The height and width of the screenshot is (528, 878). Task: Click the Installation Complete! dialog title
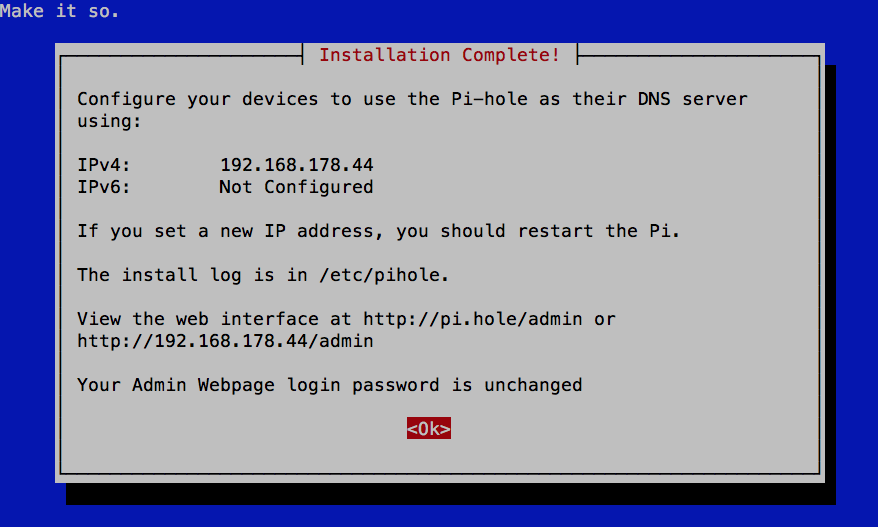[440, 55]
